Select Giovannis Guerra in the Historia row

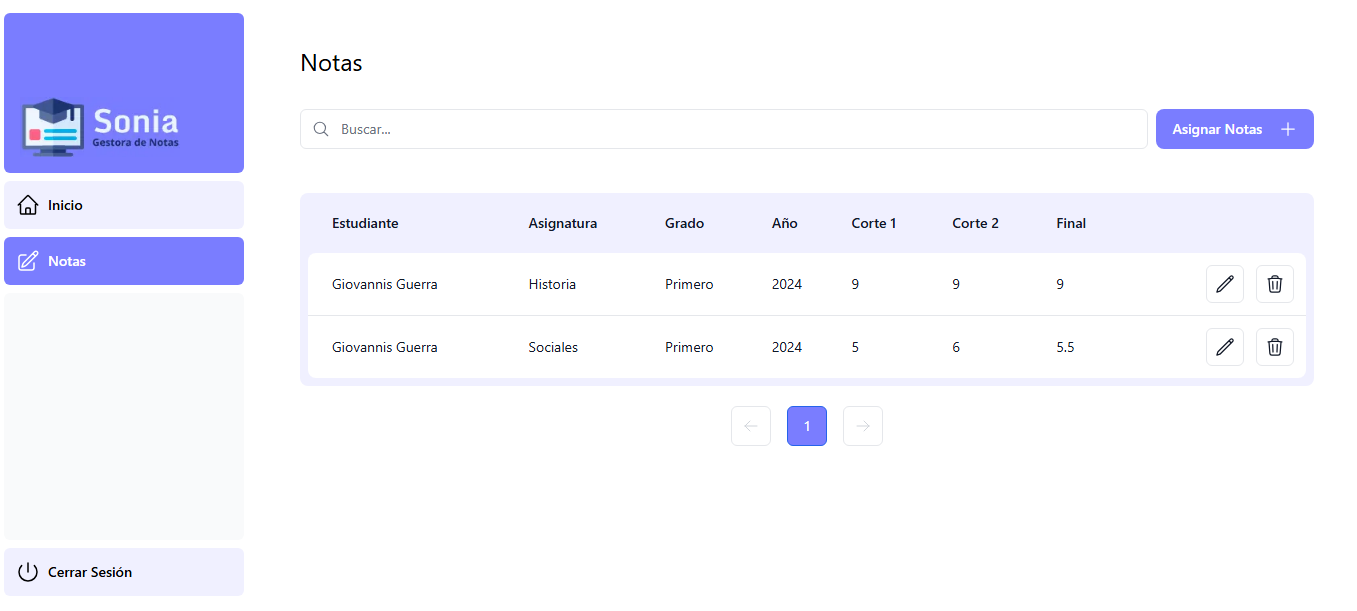click(384, 284)
